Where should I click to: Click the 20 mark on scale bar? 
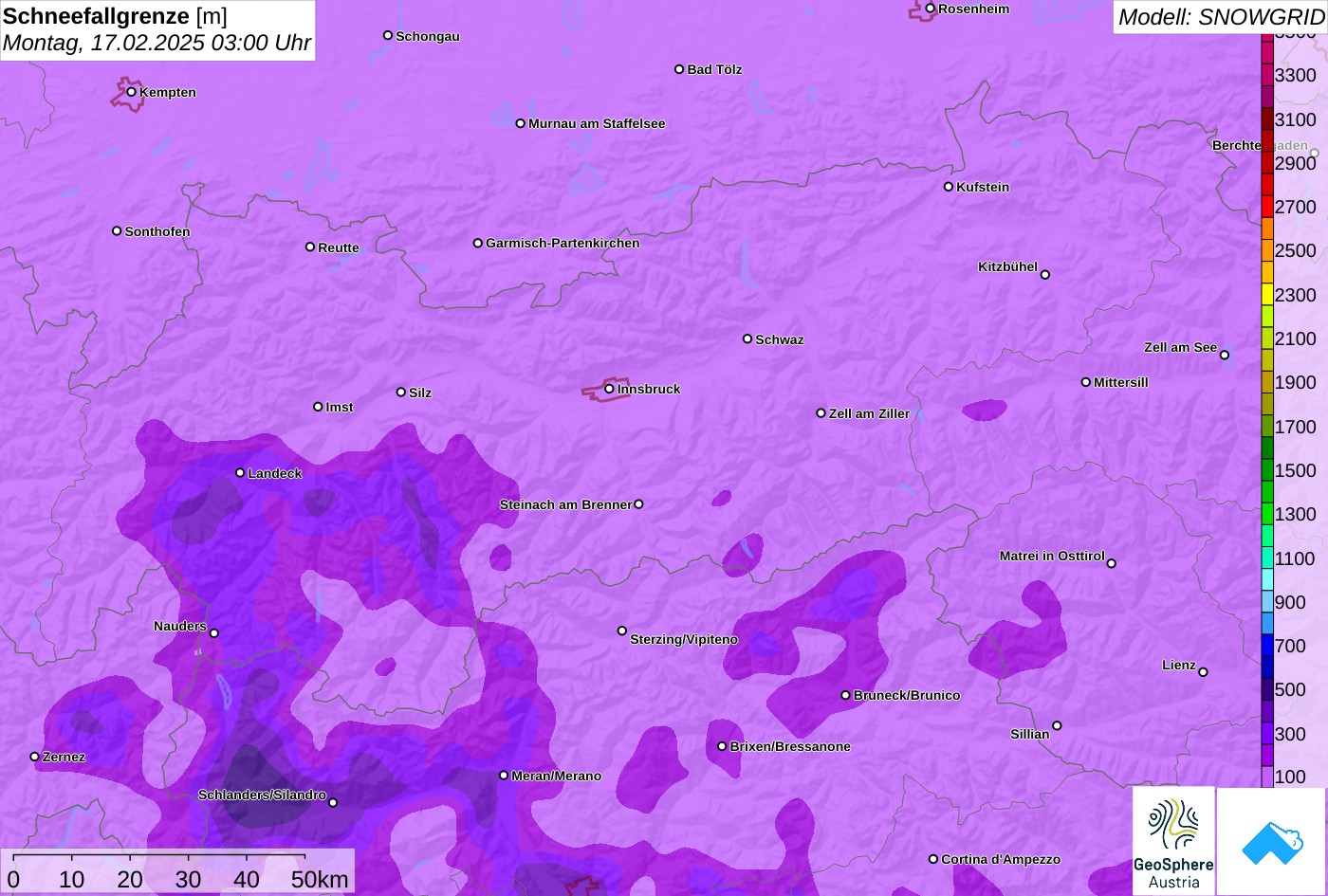pyautogui.click(x=130, y=879)
